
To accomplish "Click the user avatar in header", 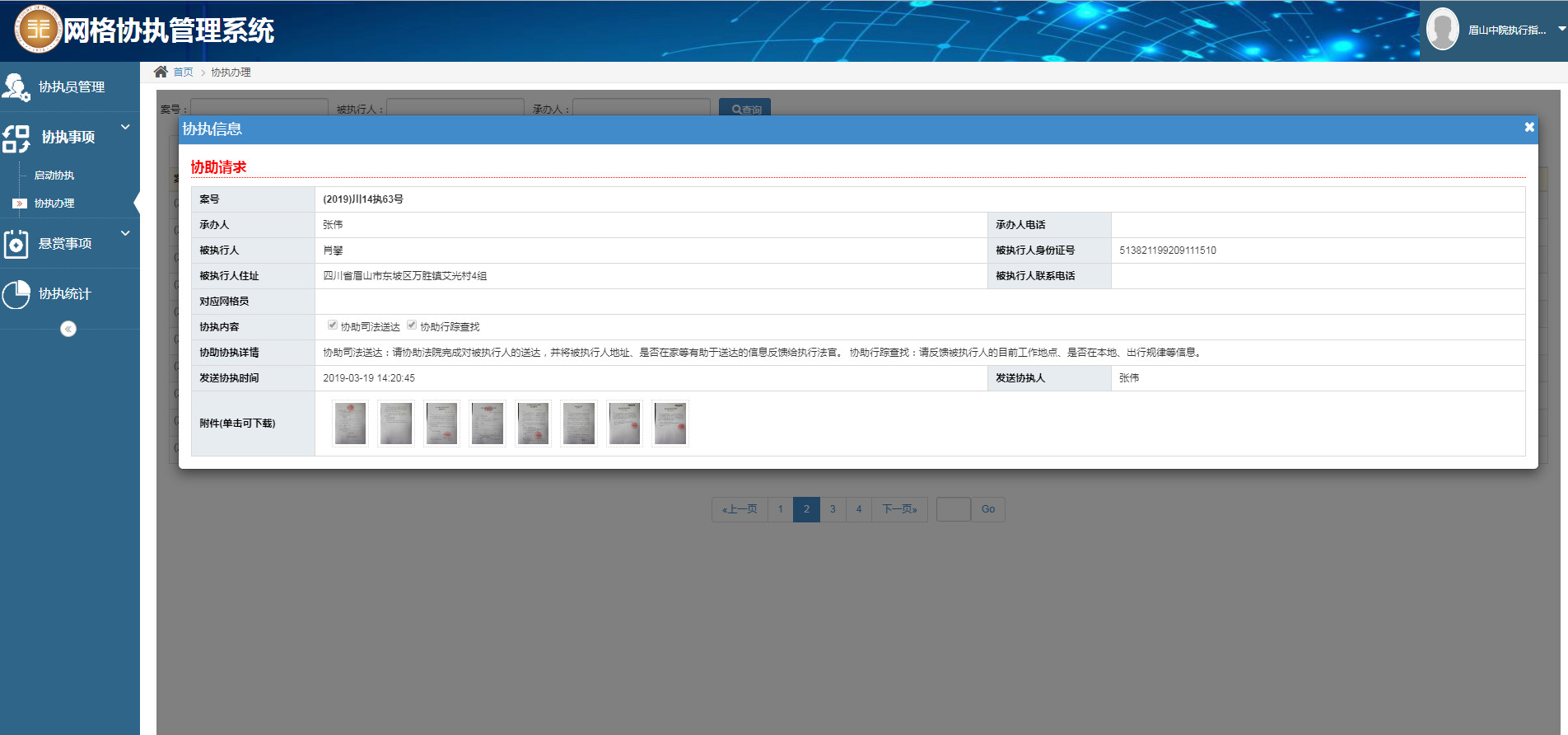I will point(1442,30).
